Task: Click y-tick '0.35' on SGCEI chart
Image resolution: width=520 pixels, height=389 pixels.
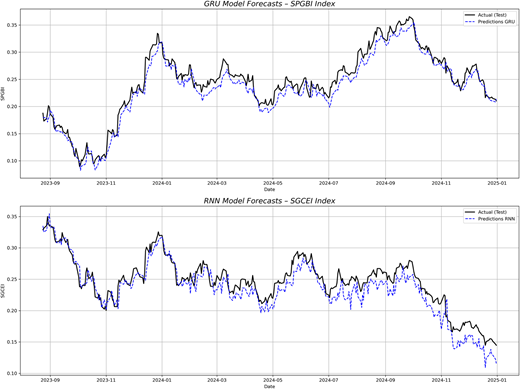Action: (12, 217)
